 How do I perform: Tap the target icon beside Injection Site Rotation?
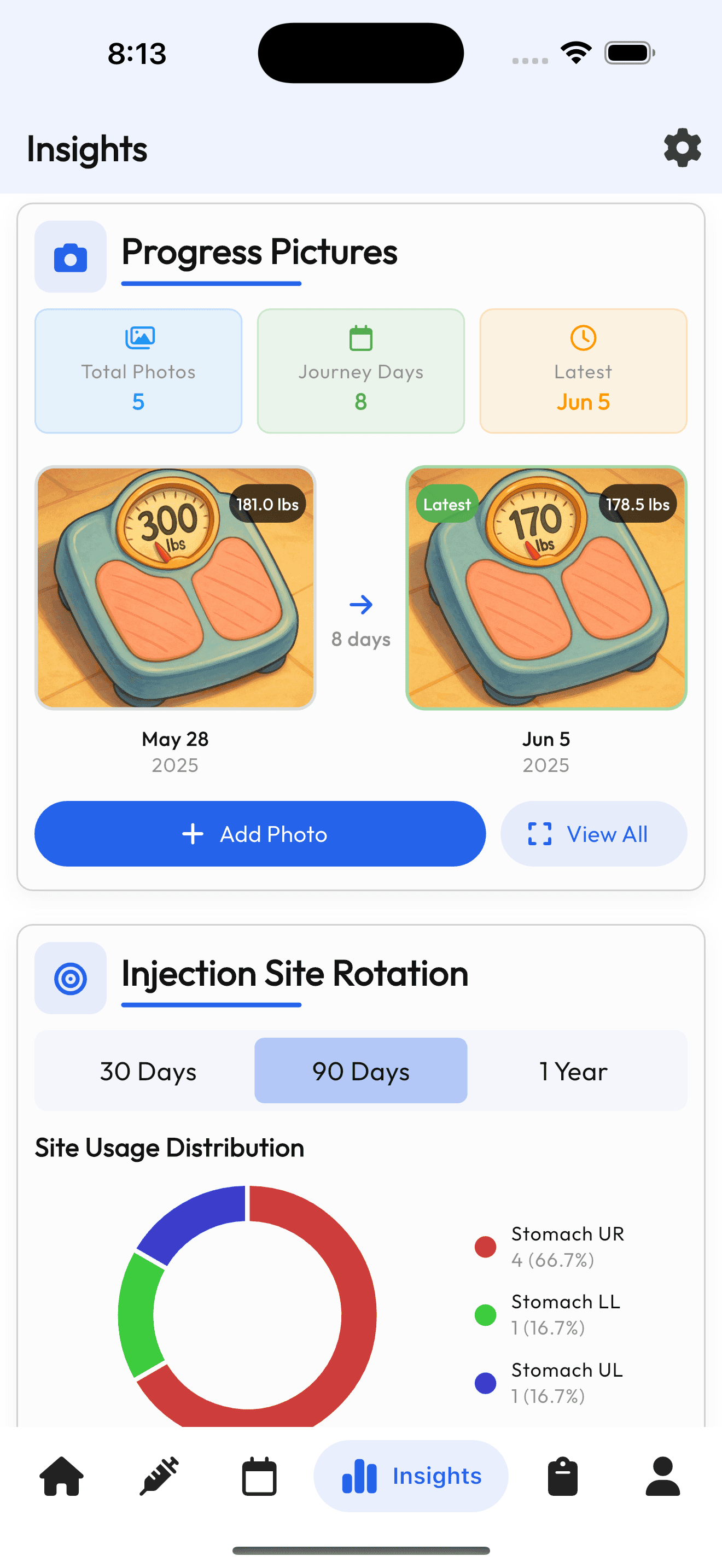point(71,978)
